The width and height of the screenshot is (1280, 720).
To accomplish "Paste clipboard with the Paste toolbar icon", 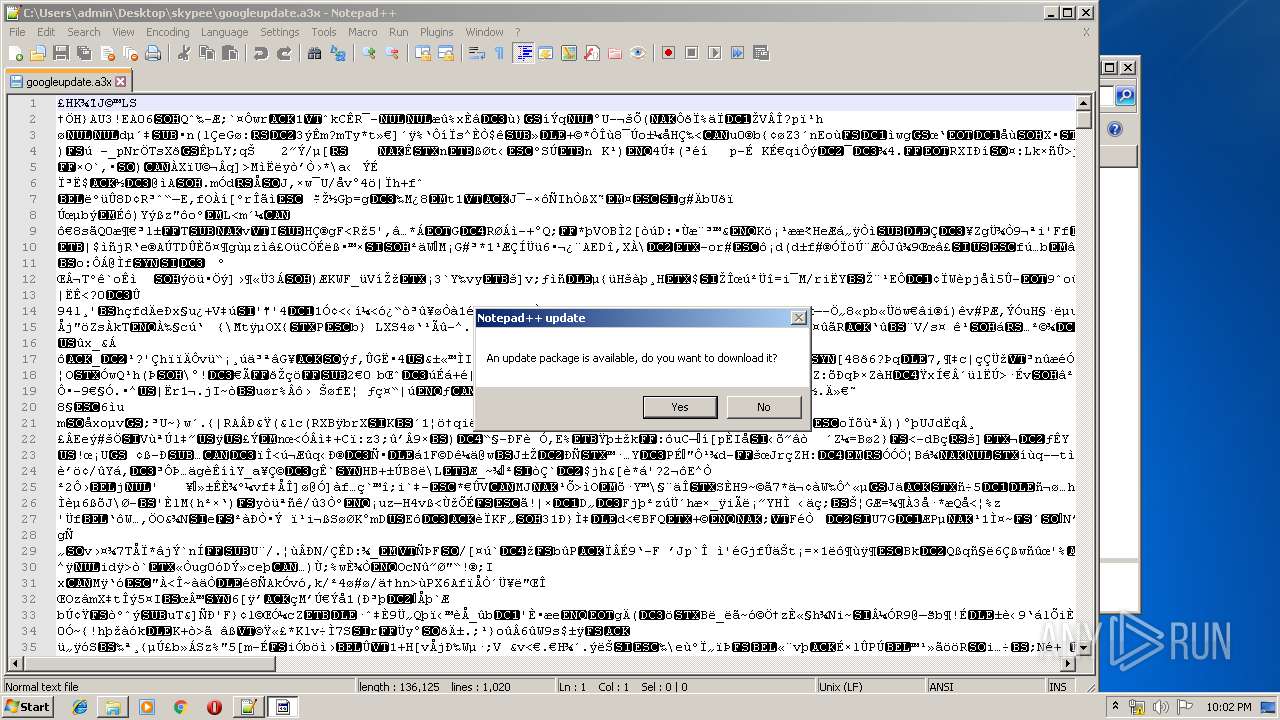I will tap(230, 53).
